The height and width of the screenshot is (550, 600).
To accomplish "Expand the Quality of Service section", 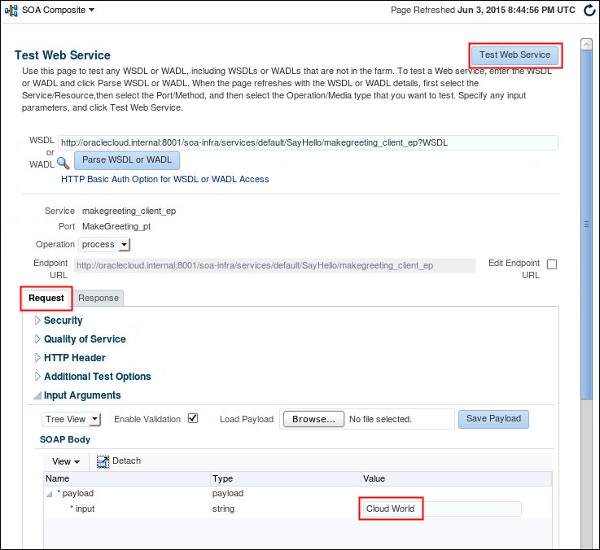I will [x=38, y=340].
